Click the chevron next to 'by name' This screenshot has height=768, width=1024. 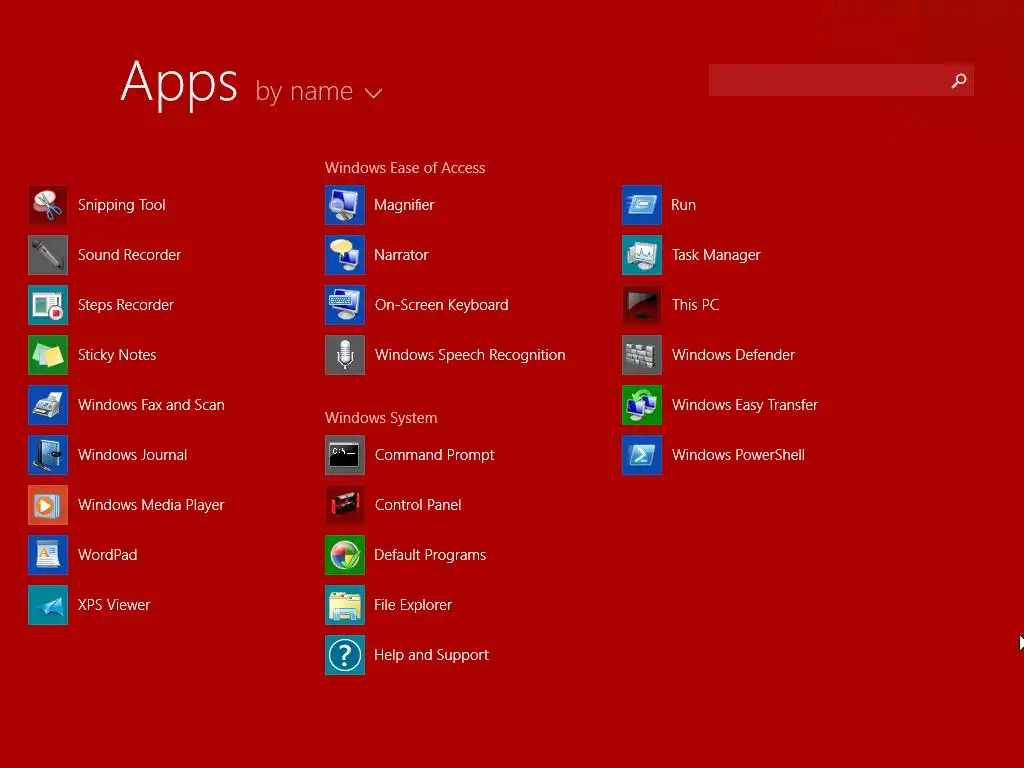click(x=373, y=93)
